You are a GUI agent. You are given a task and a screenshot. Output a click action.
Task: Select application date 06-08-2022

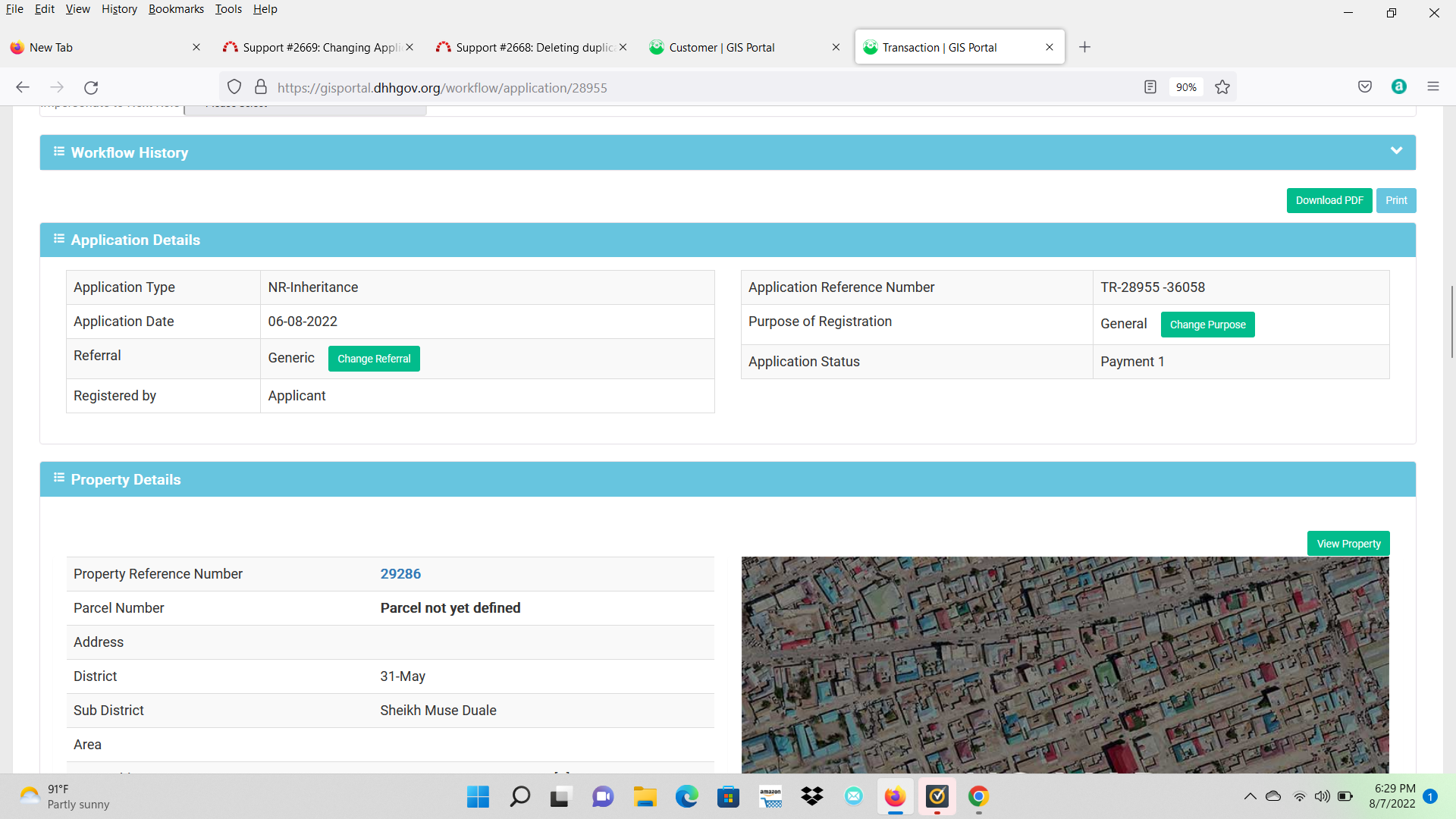303,322
